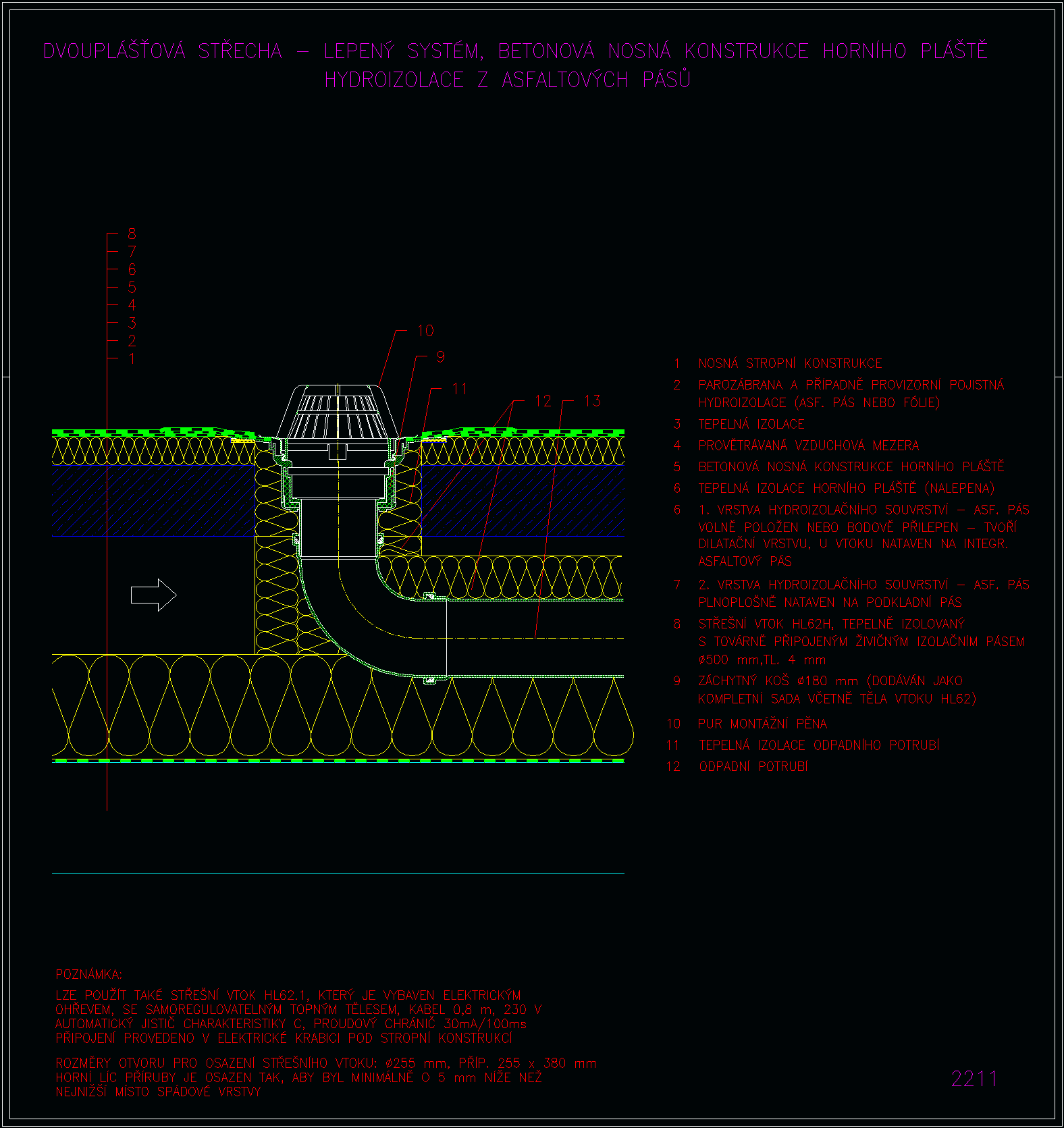Click note line starting "OHŘEVEM, SE SAMOREGULOVATELNÝM TOPNÝM TĚLESEM"
Viewport: 1064px width, 1128px height.
pyautogui.click(x=298, y=1010)
